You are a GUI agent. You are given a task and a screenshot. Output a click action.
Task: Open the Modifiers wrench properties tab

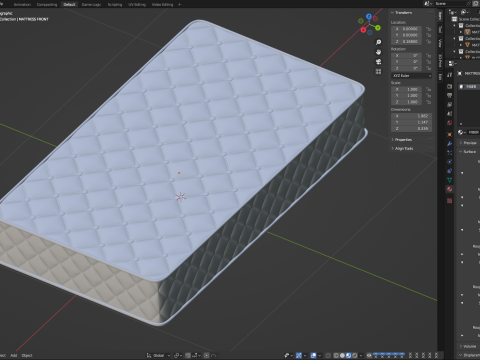click(x=450, y=144)
